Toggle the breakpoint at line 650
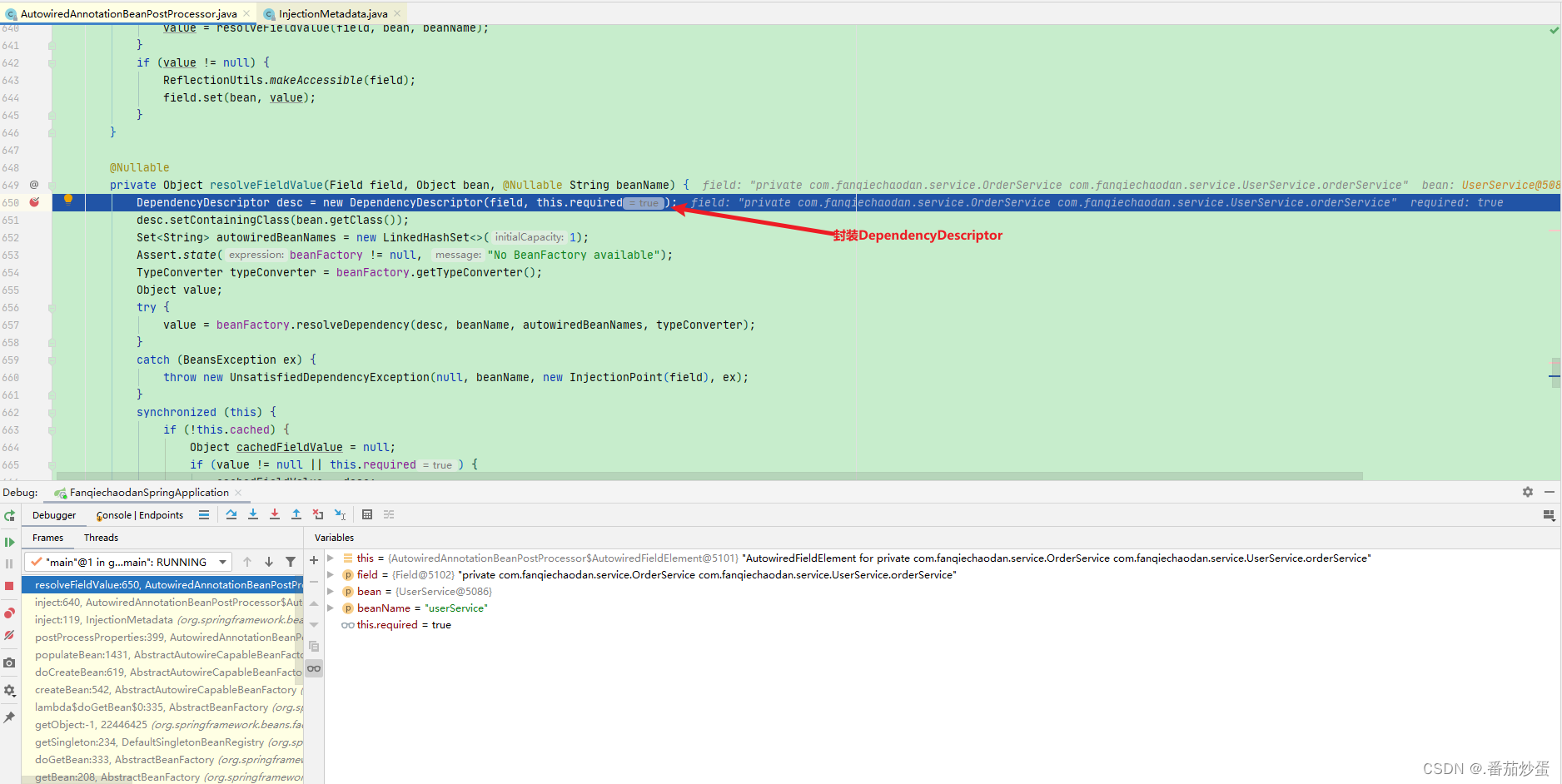Viewport: 1562px width, 784px height. click(34, 202)
